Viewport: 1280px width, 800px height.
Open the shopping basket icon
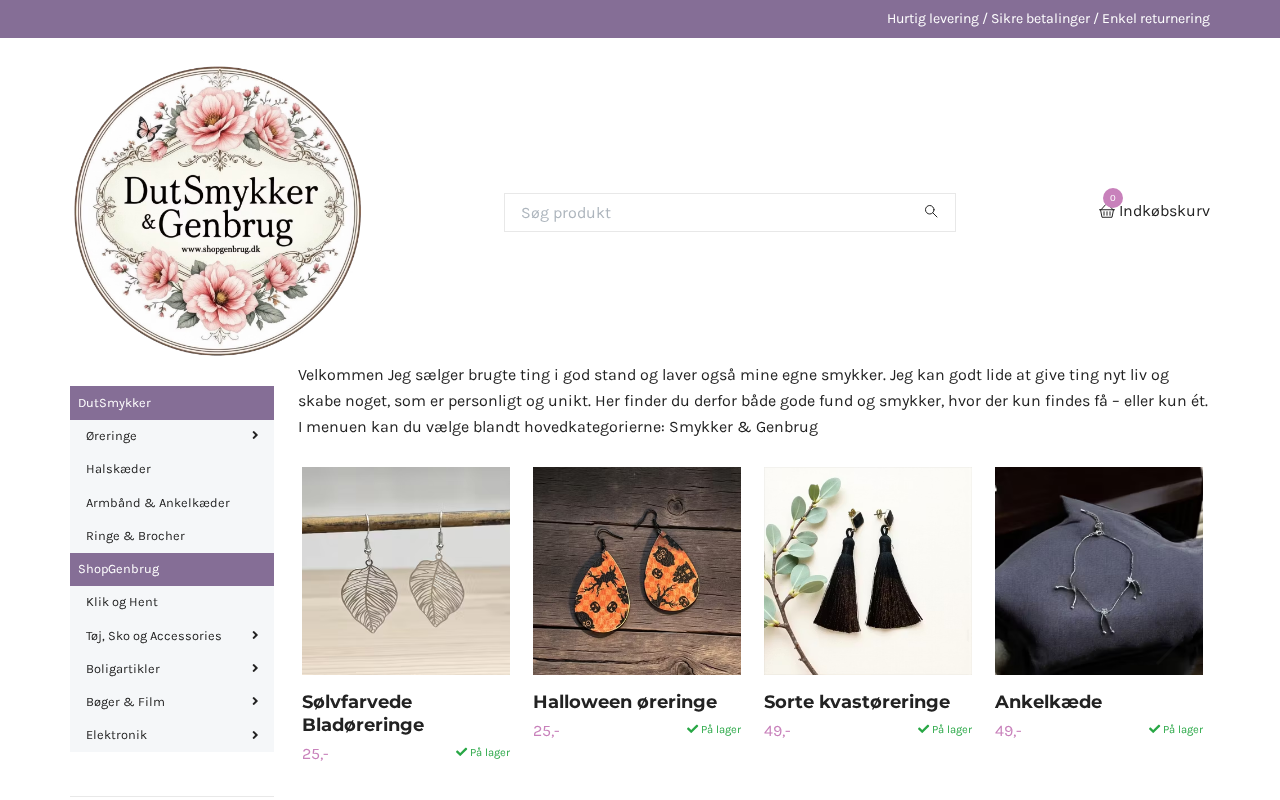point(1107,211)
